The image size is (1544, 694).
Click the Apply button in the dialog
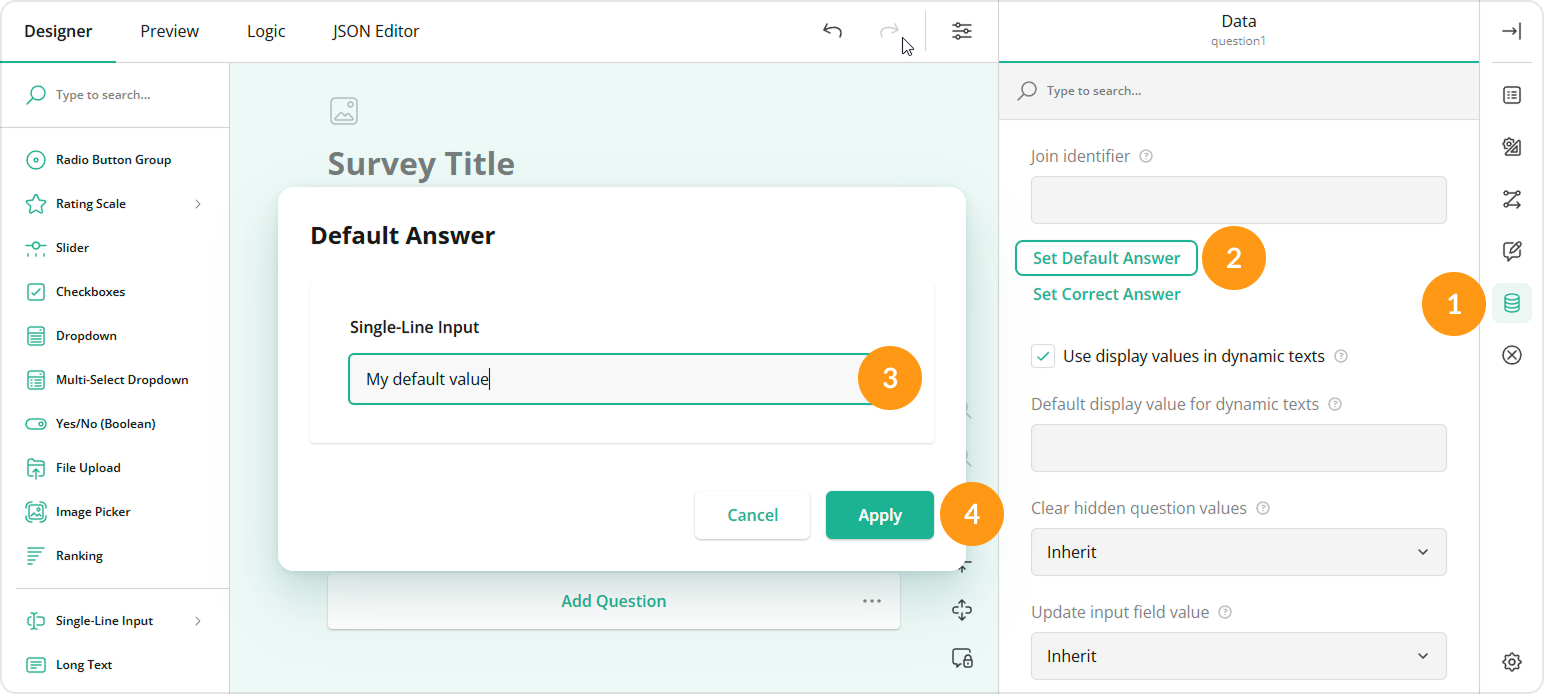click(879, 514)
